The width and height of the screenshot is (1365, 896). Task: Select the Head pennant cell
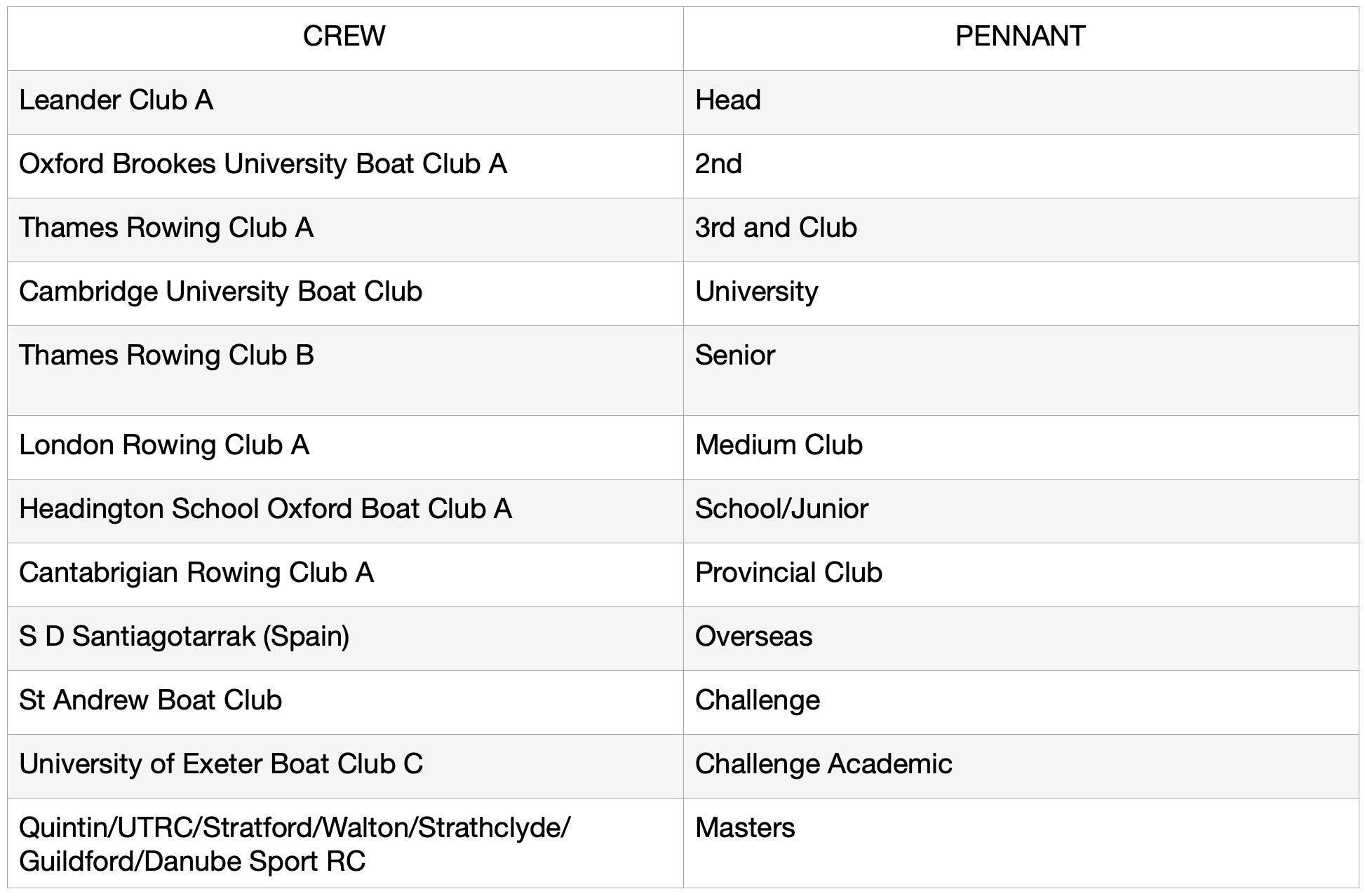(x=728, y=100)
